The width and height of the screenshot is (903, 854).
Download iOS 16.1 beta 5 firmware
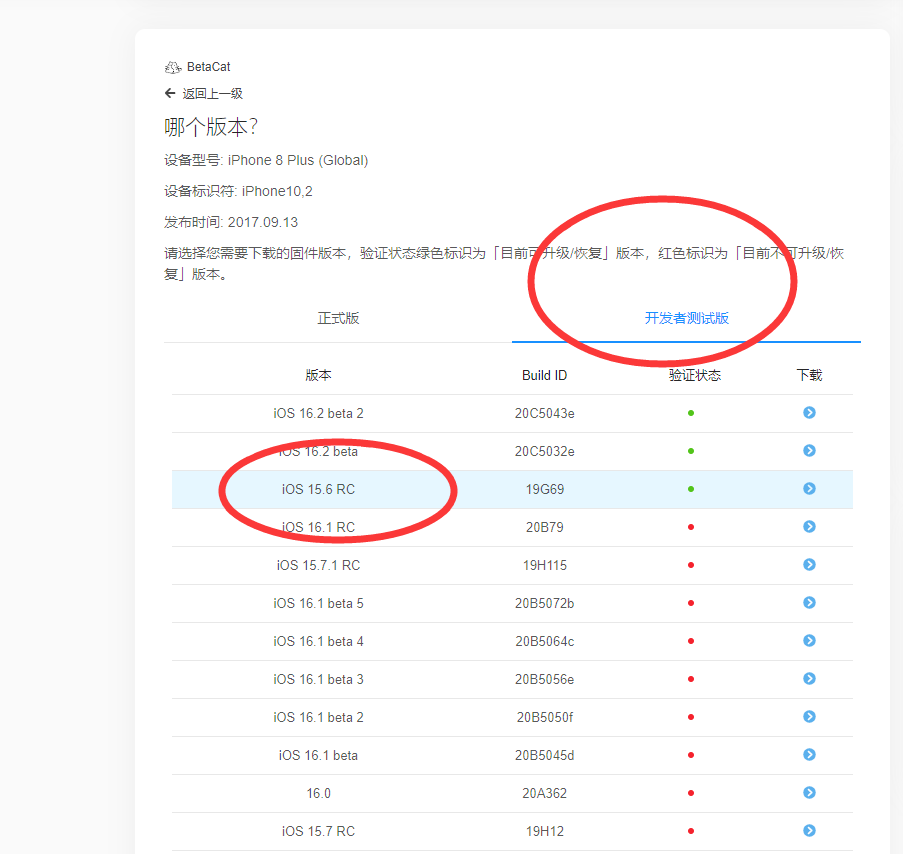pyautogui.click(x=809, y=603)
